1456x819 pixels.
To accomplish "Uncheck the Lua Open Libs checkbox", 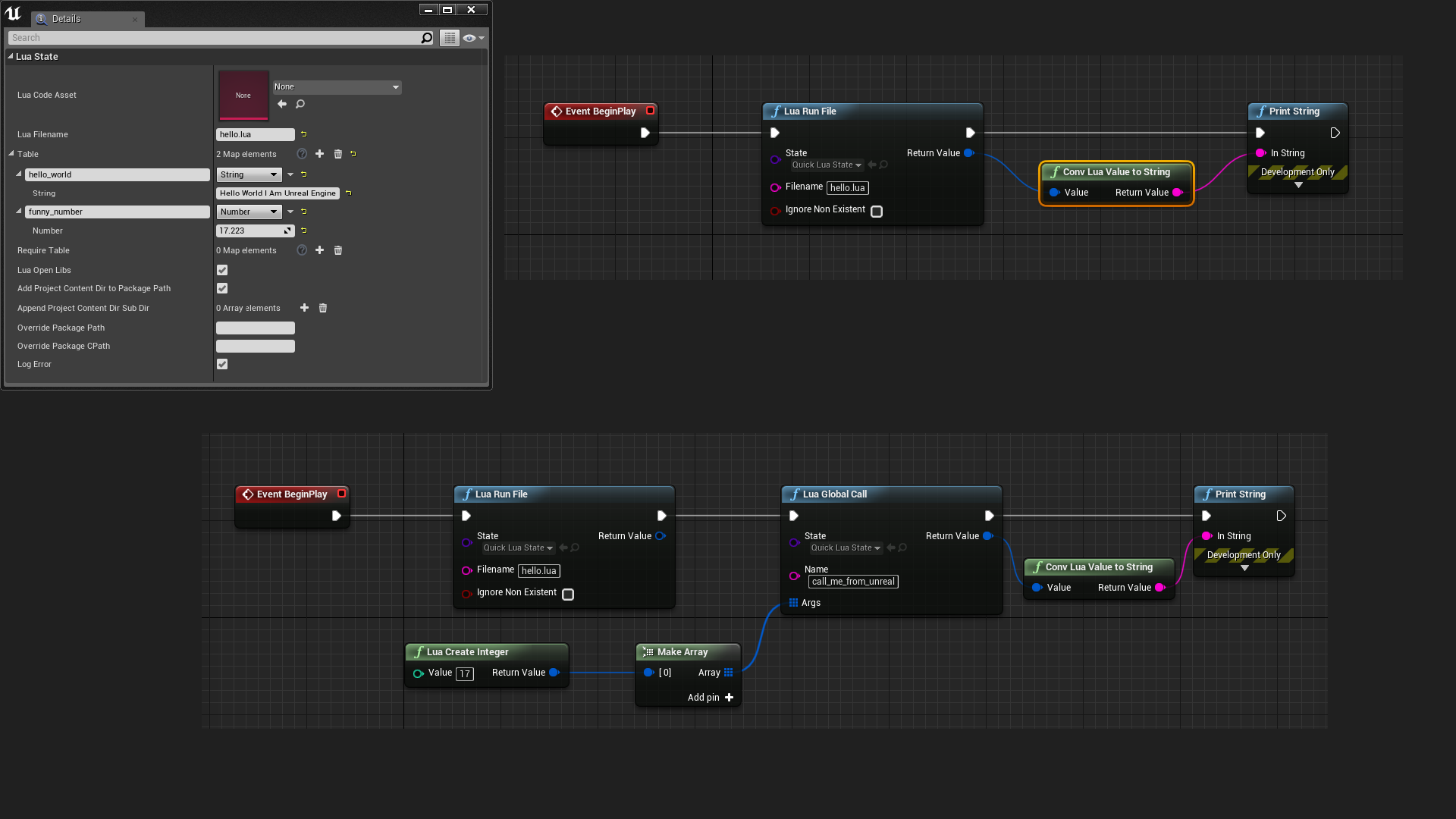I will click(x=222, y=270).
